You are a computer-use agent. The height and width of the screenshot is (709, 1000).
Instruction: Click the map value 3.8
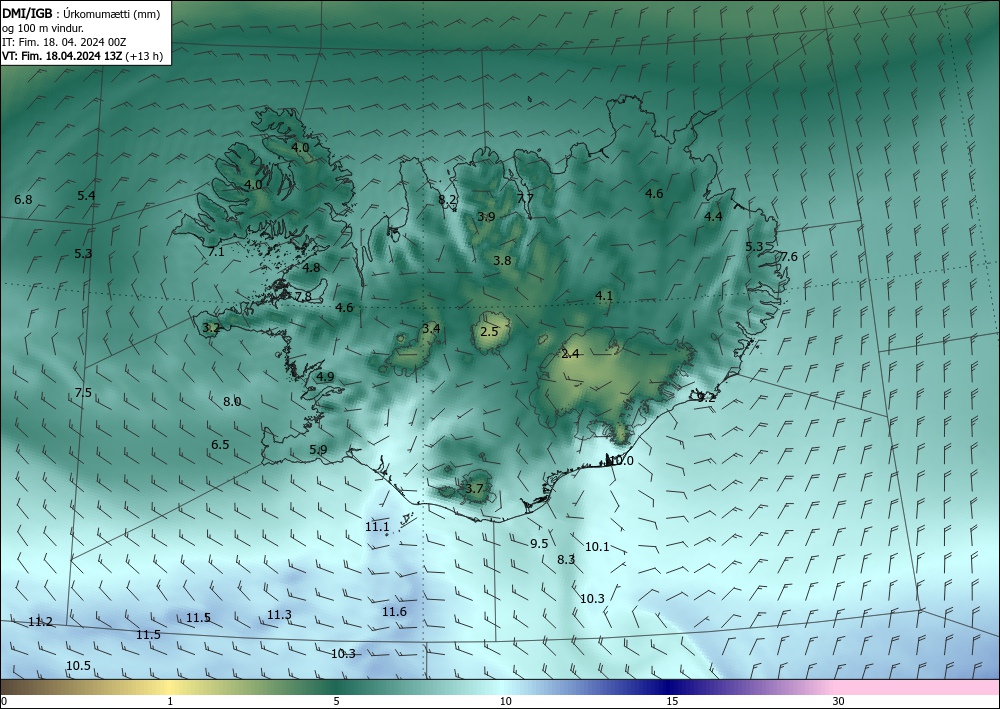click(503, 260)
